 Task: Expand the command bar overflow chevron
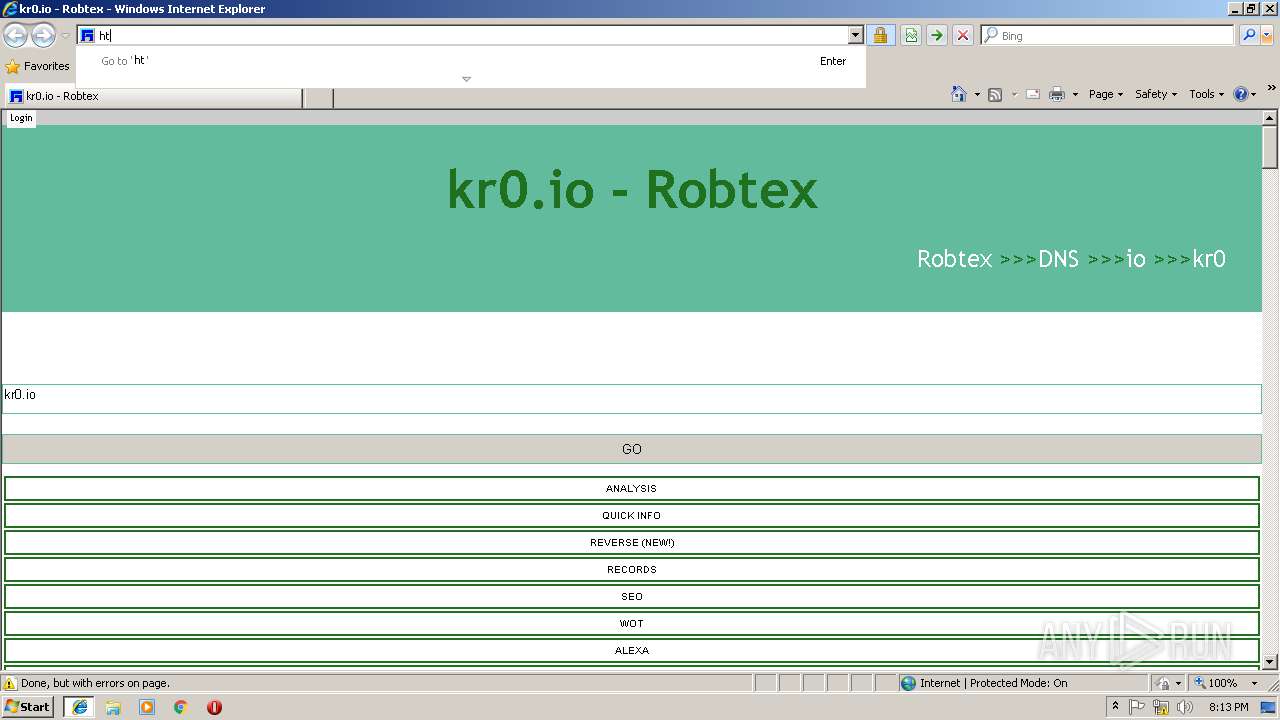(x=1271, y=88)
